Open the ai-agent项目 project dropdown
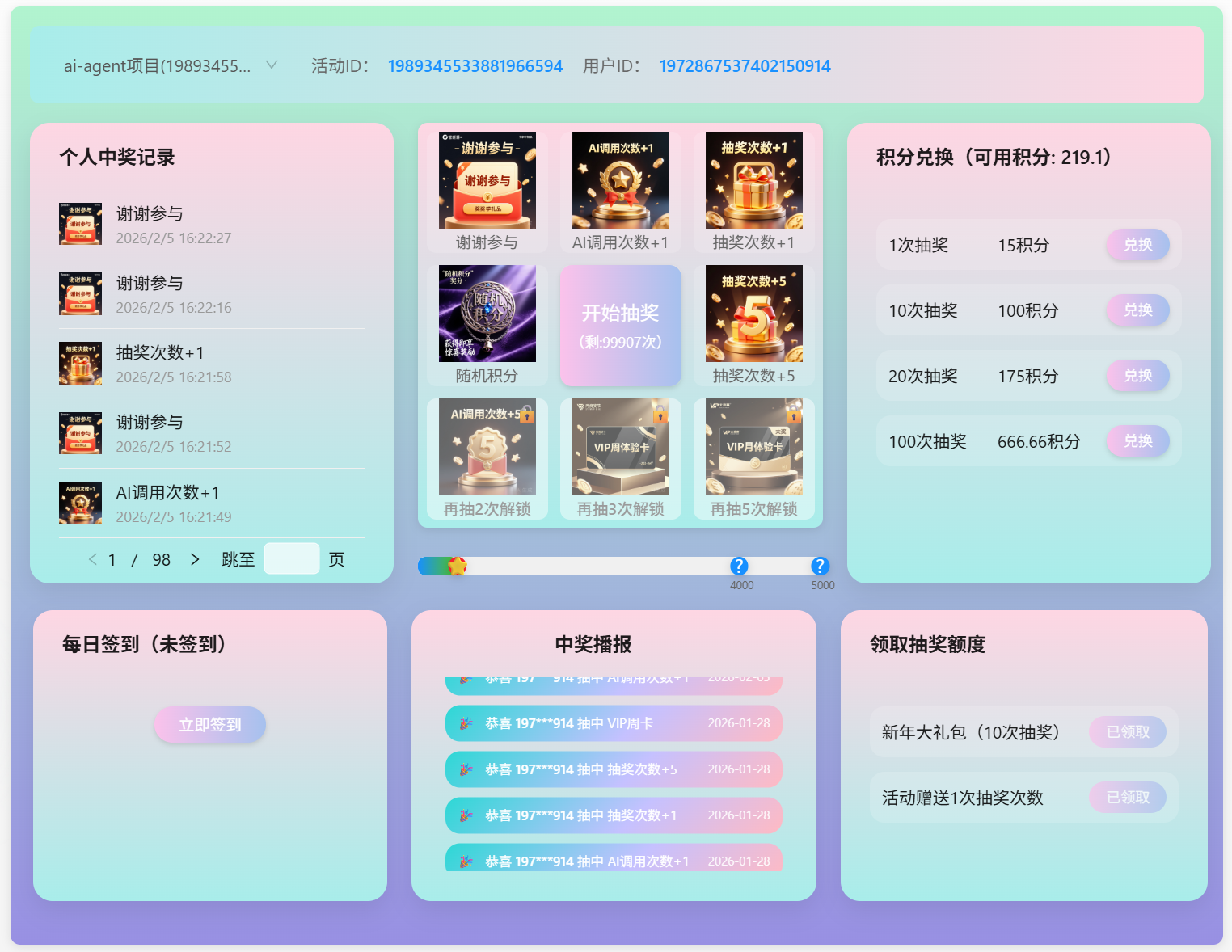The image size is (1232, 952). coord(168,65)
